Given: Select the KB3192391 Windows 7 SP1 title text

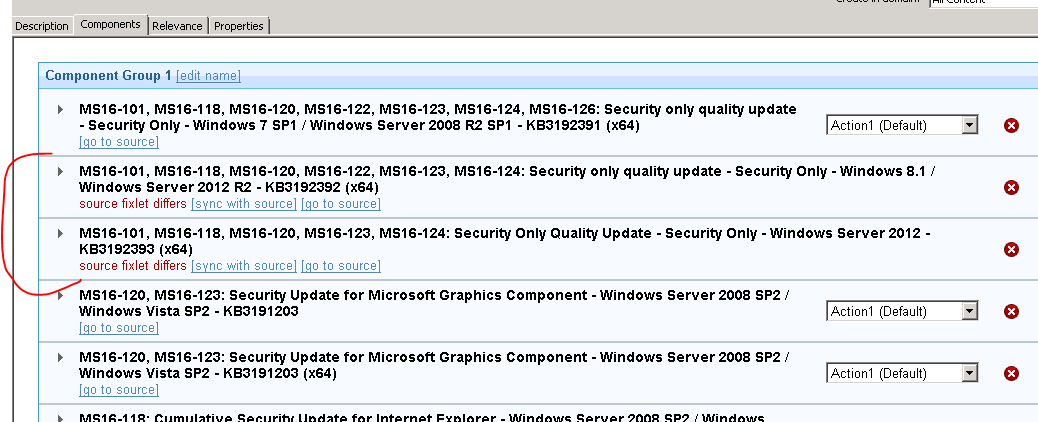Looking at the screenshot, I should click(x=438, y=117).
